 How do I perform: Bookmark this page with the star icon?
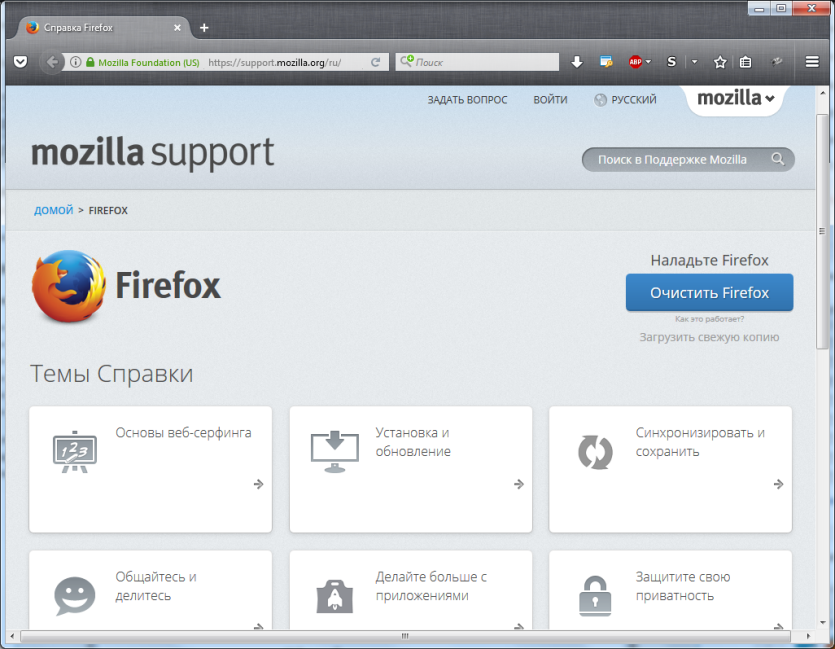pos(720,62)
